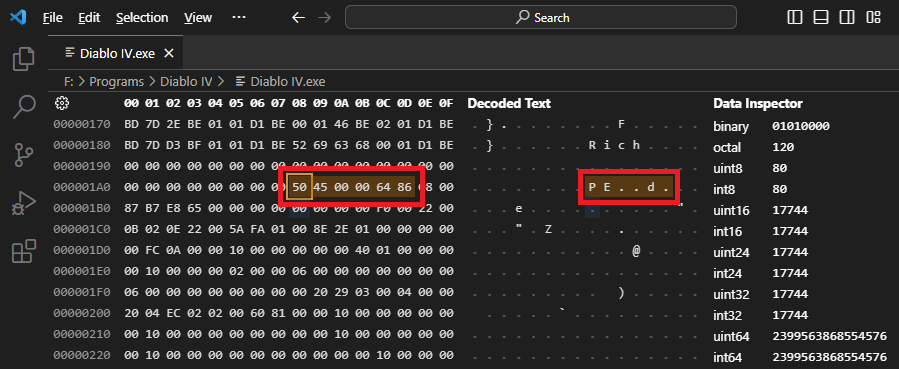
Task: Toggle the secondary side bar layout
Action: (847, 17)
